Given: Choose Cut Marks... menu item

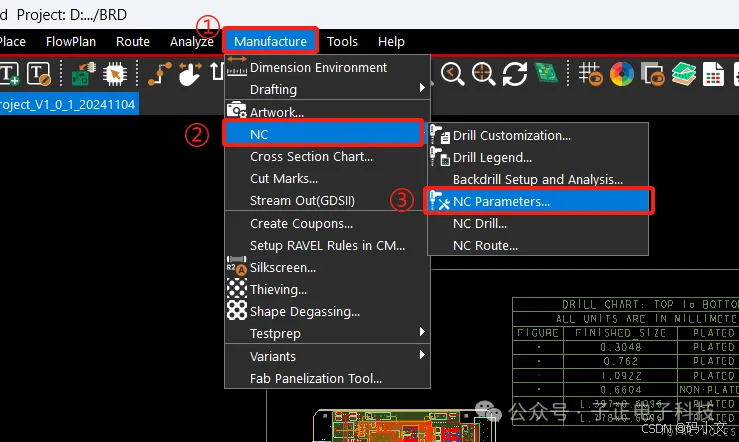Looking at the screenshot, I should [x=328, y=179].
